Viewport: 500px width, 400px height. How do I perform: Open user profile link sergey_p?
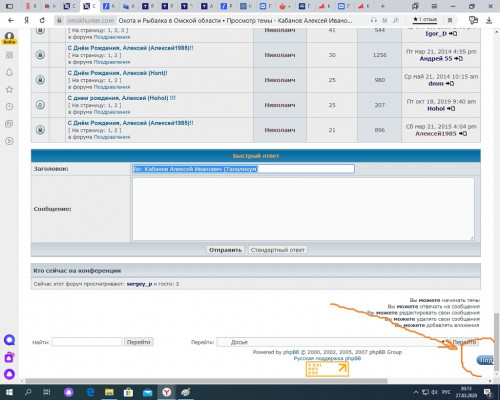click(x=139, y=284)
